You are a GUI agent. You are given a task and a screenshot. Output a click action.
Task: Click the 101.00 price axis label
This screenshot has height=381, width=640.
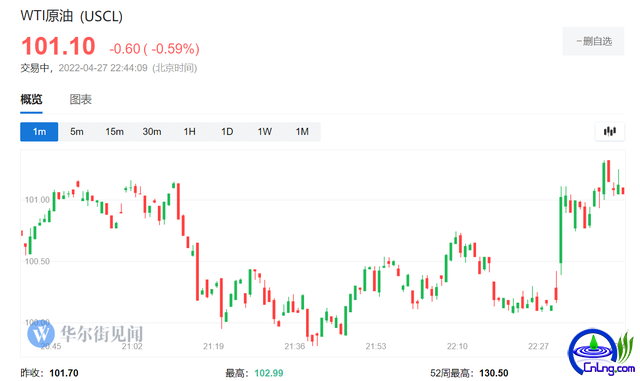tap(37, 200)
